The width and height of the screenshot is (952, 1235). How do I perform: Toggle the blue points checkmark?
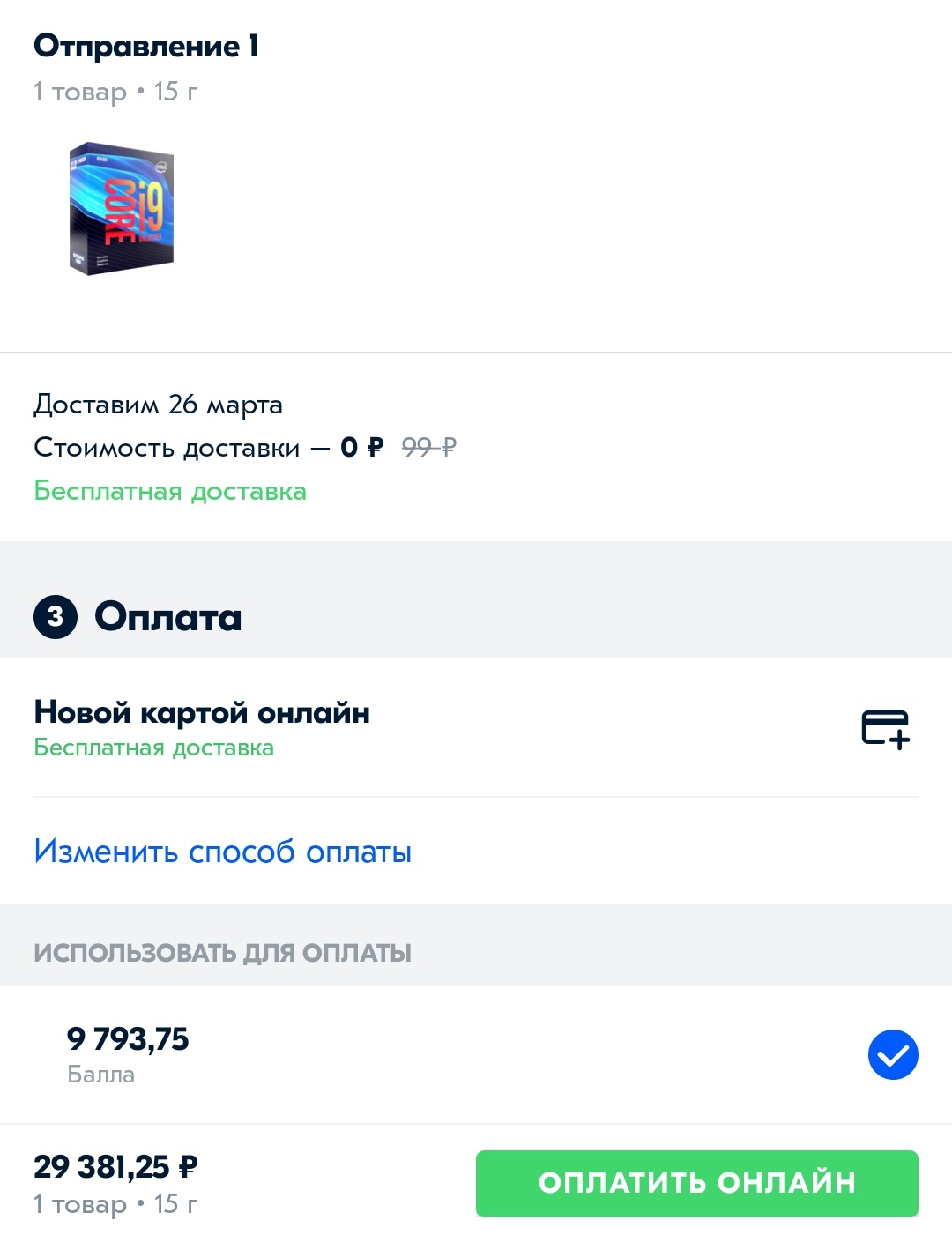[893, 1054]
